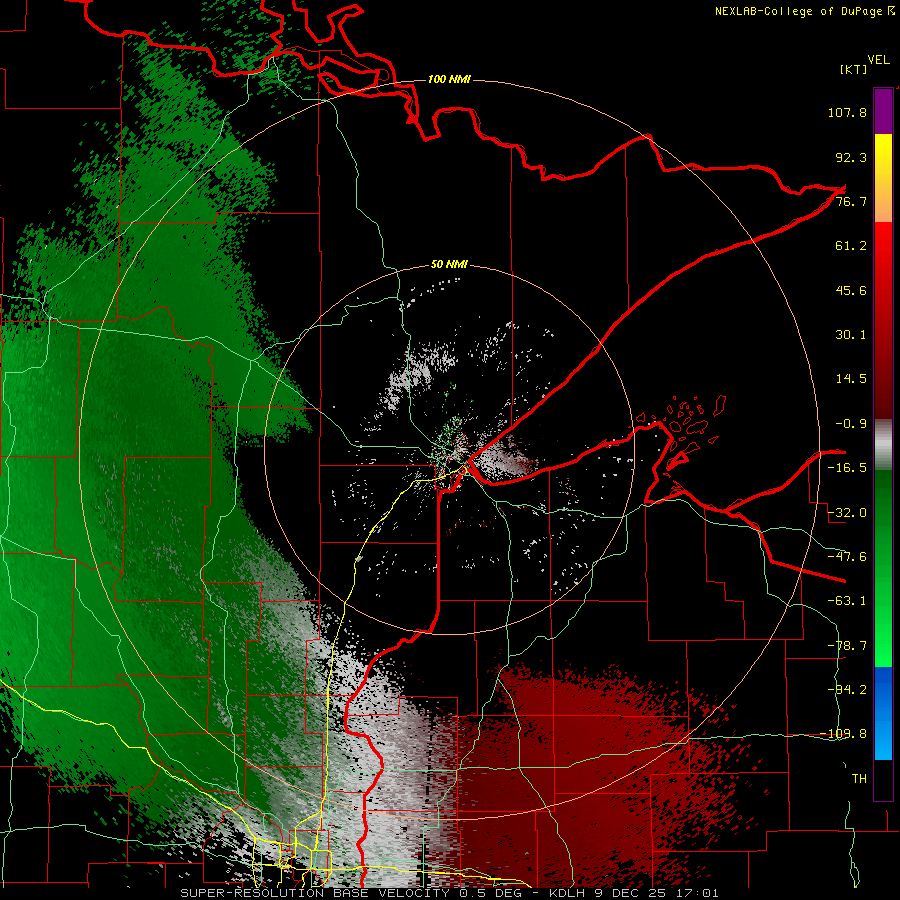This screenshot has width=900, height=900.
Task: Click the 61.2 velocity scale value
Action: (x=851, y=246)
